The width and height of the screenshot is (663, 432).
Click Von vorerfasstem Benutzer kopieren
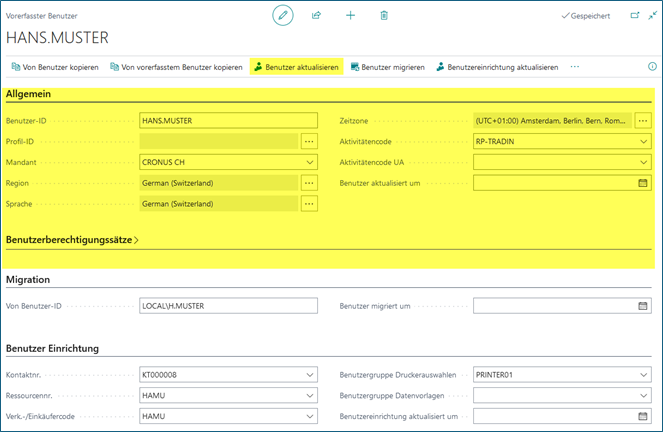click(x=174, y=67)
